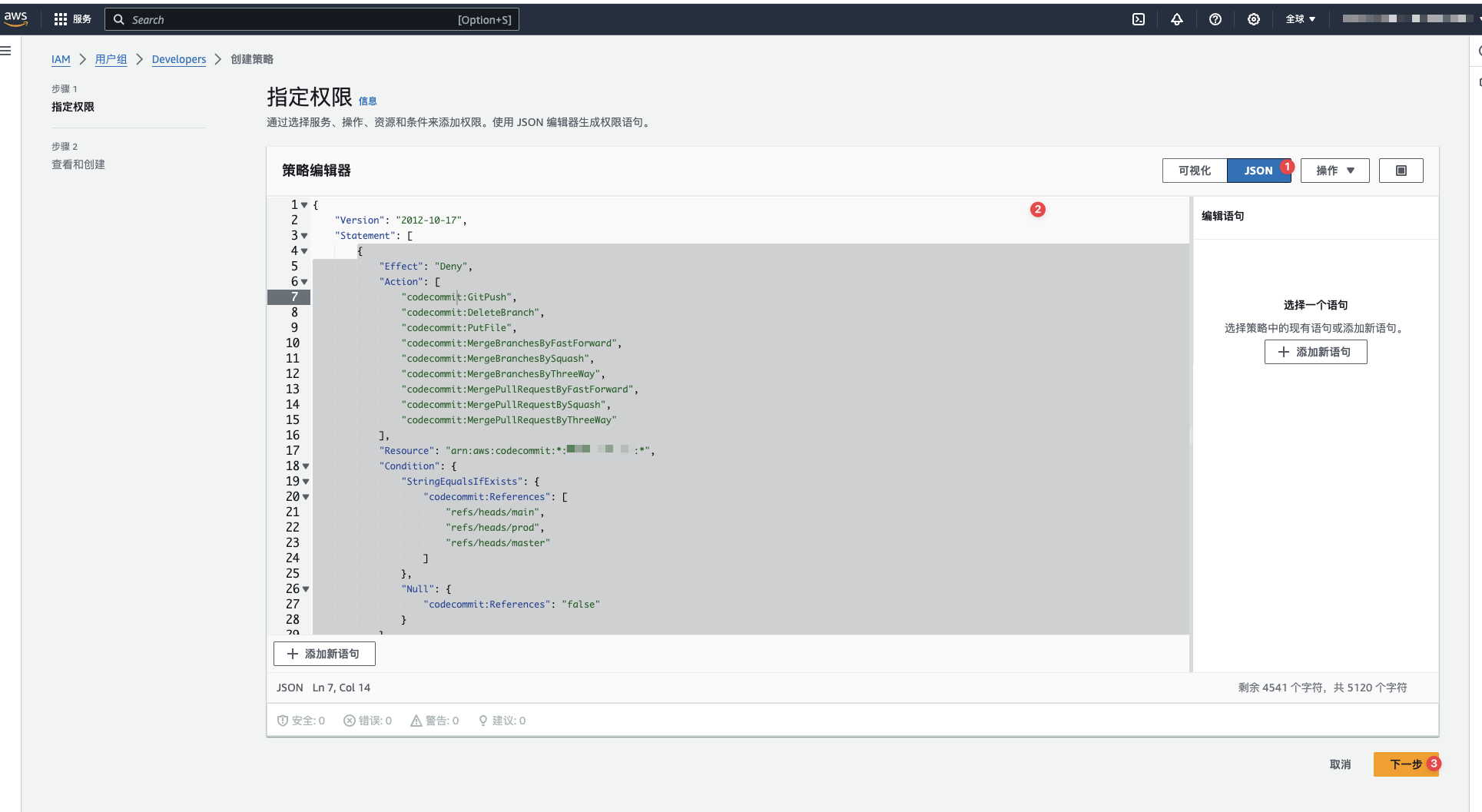This screenshot has height=812, width=1482.
Task: Click the "Version": "2012-10-17" line
Action: [400, 220]
